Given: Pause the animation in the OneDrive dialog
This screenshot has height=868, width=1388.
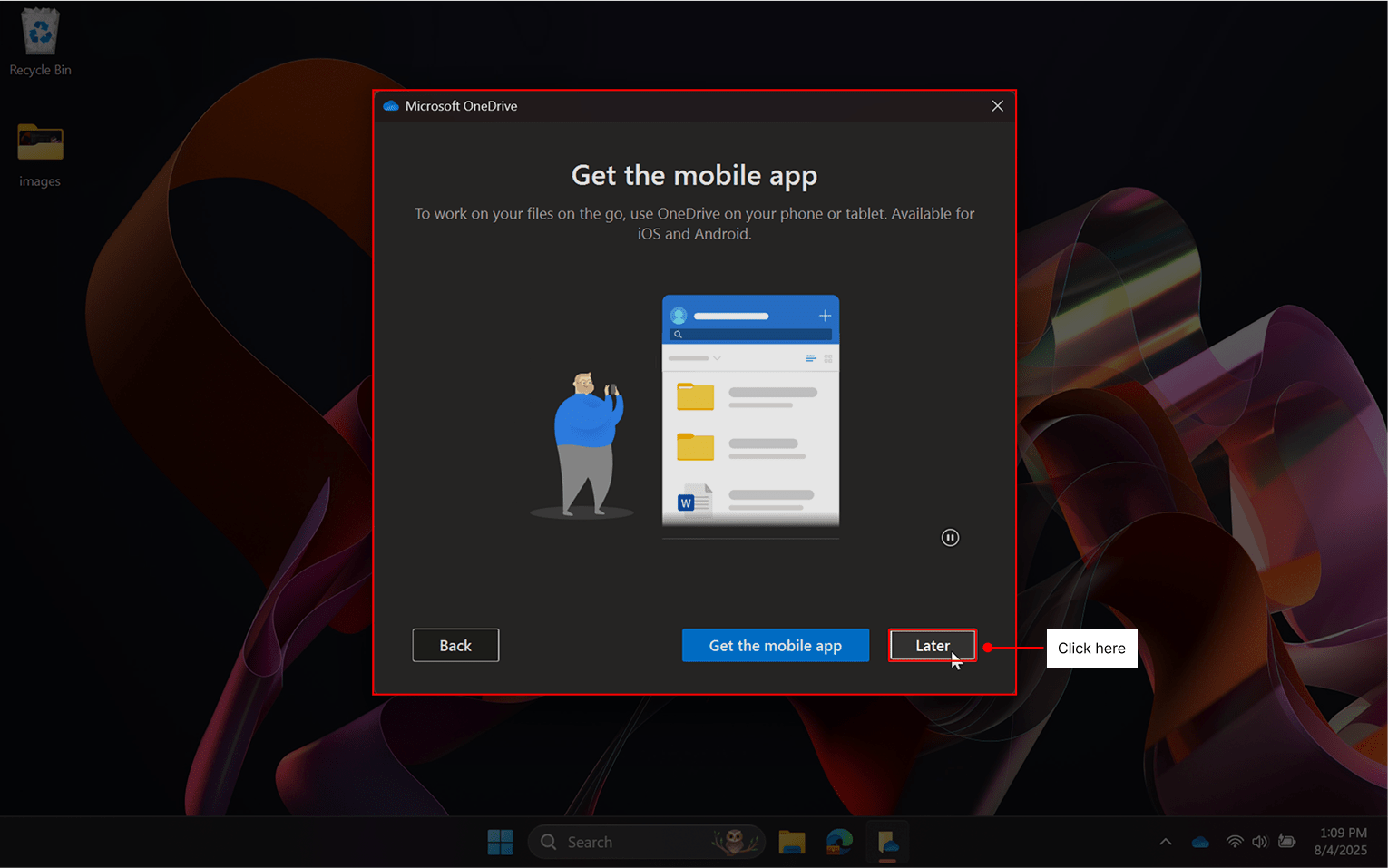Looking at the screenshot, I should (950, 538).
